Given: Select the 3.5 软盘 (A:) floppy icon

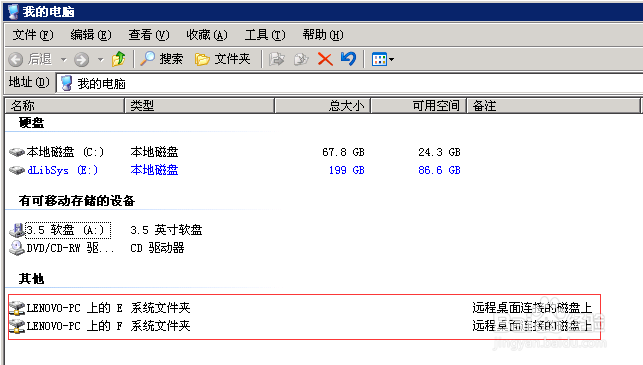Looking at the screenshot, I should pyautogui.click(x=17, y=230).
